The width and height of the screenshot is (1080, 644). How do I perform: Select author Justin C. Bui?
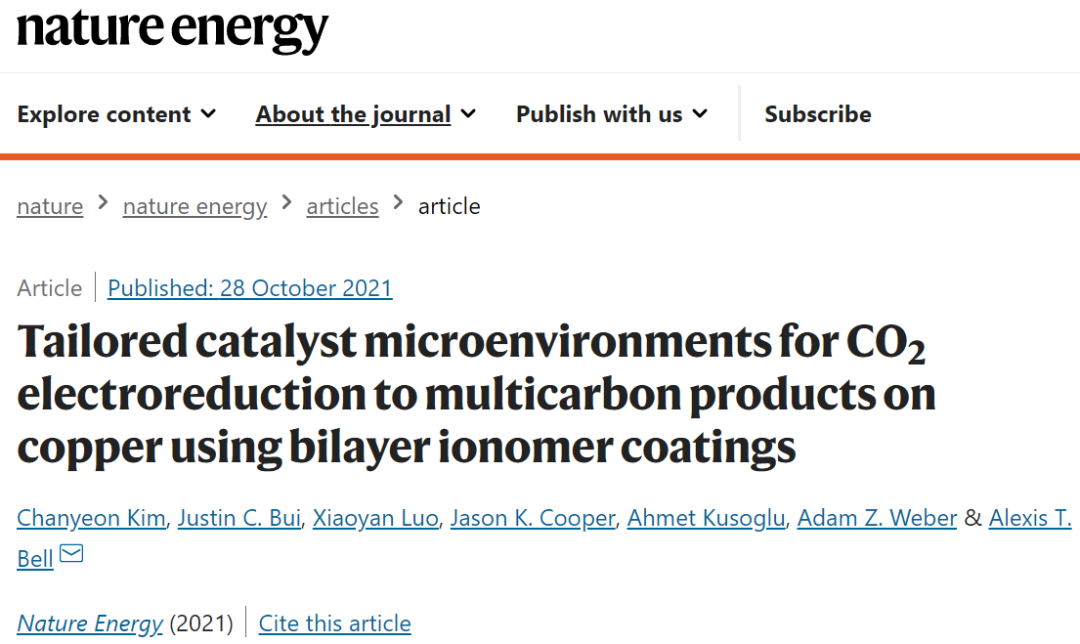point(239,518)
